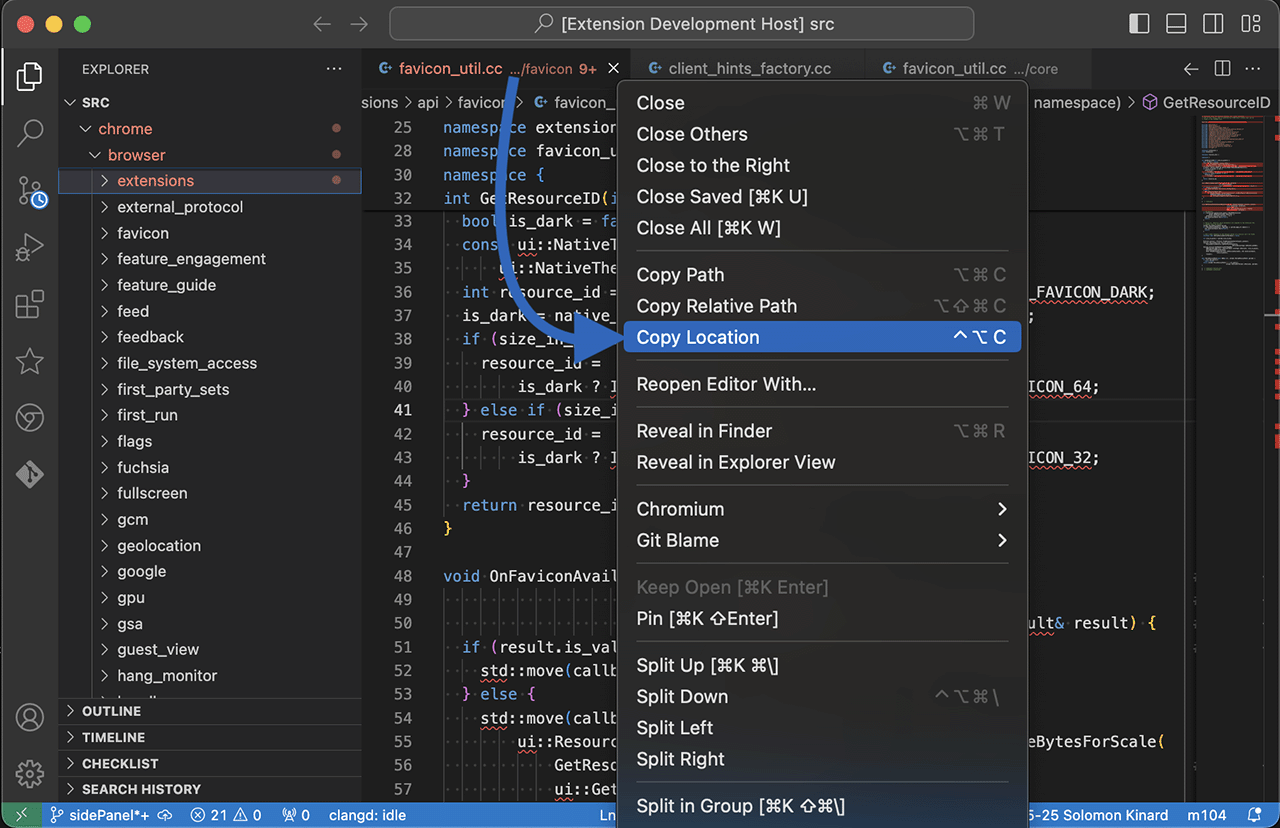Expand the TIMELINE section
The height and width of the screenshot is (828, 1280).
[x=113, y=737]
